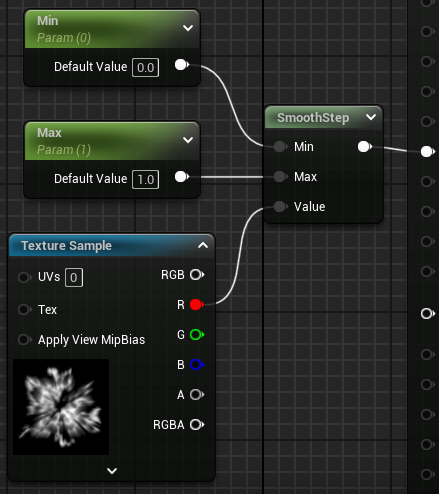
Task: Click the RGBA output pin
Action: pos(197,425)
